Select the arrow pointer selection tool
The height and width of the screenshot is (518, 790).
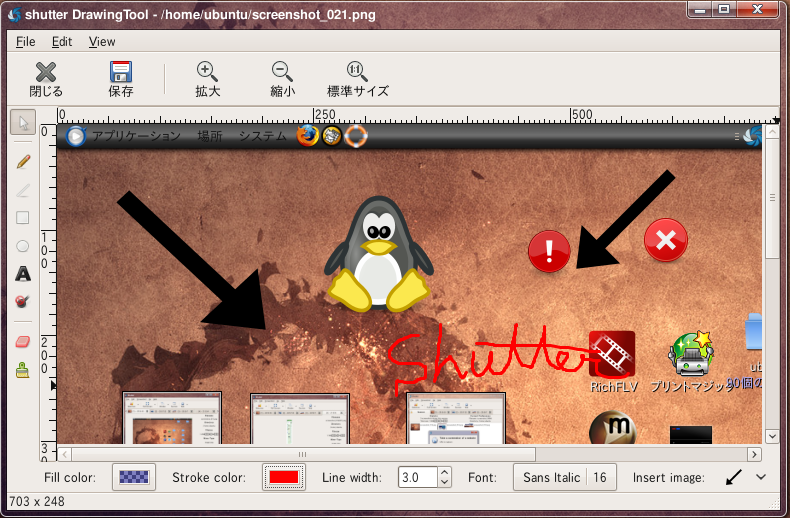[23, 122]
